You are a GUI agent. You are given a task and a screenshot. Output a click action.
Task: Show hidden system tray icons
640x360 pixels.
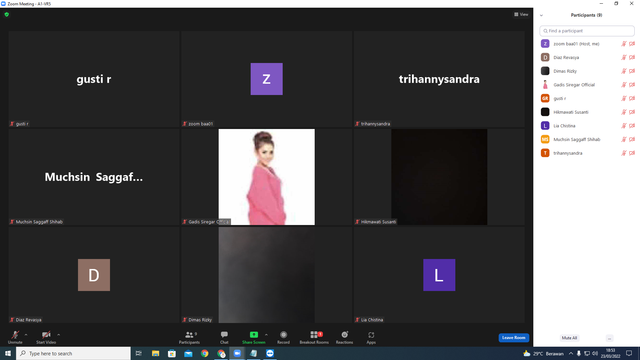click(571, 353)
